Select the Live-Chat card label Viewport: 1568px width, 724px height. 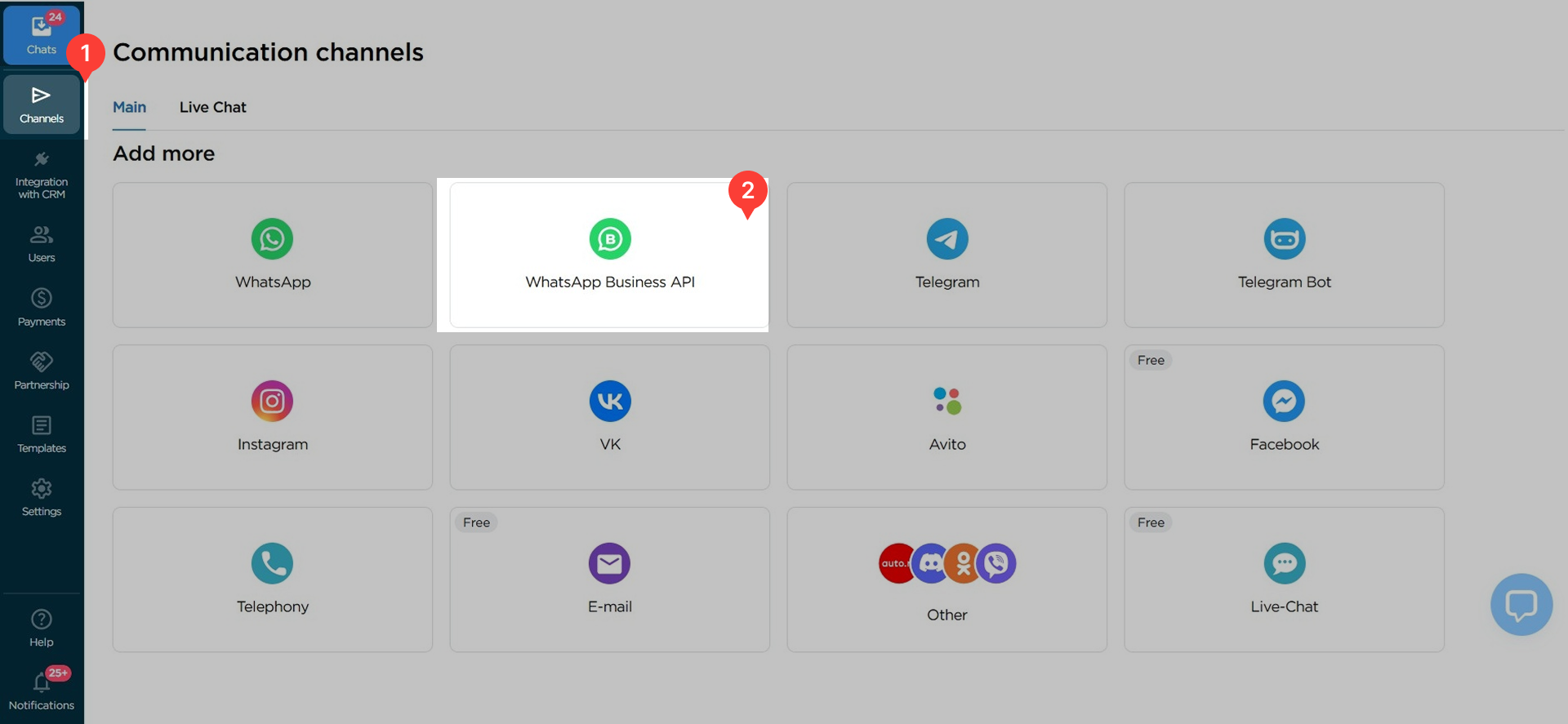click(1285, 606)
